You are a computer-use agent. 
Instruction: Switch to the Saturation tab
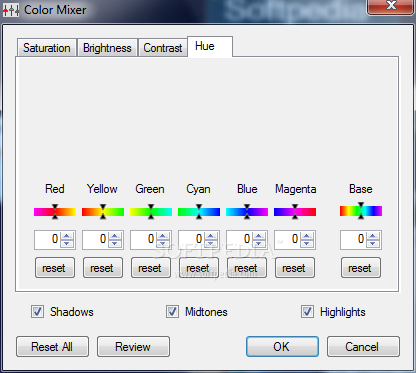point(47,48)
